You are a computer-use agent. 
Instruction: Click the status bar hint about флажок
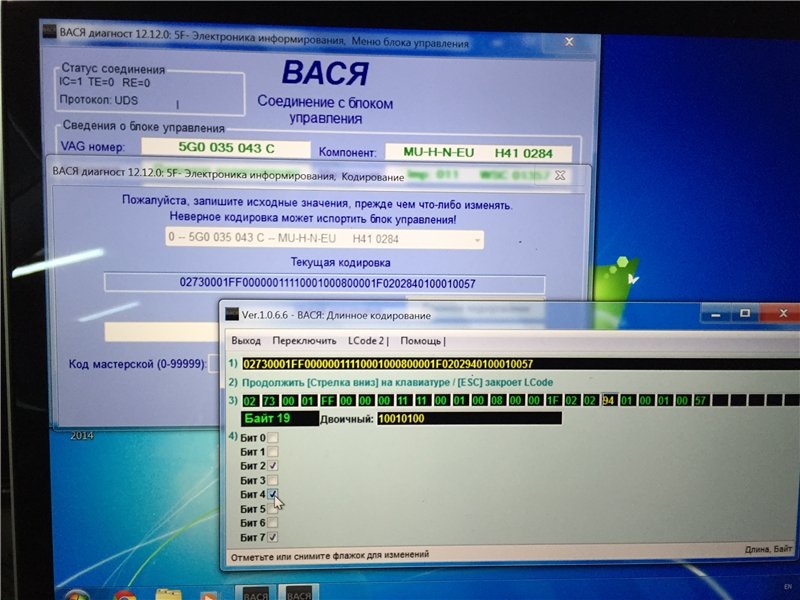[x=330, y=556]
